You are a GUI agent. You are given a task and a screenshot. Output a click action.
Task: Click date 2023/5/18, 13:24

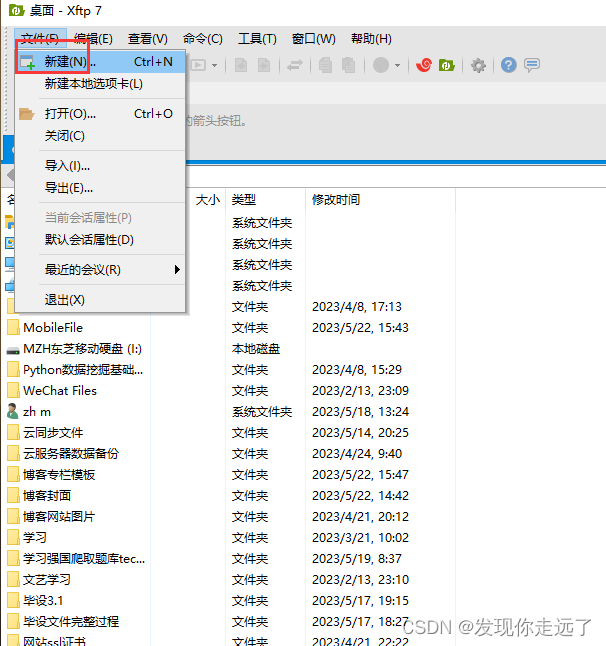[x=360, y=412]
